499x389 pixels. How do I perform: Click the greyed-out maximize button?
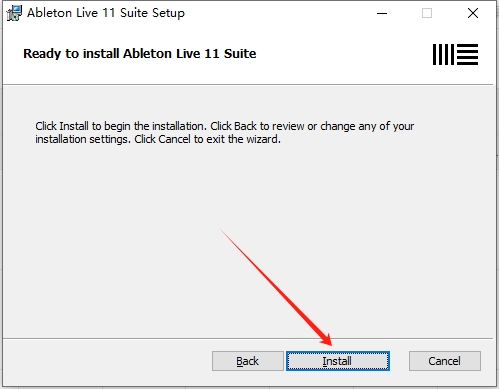click(x=427, y=13)
